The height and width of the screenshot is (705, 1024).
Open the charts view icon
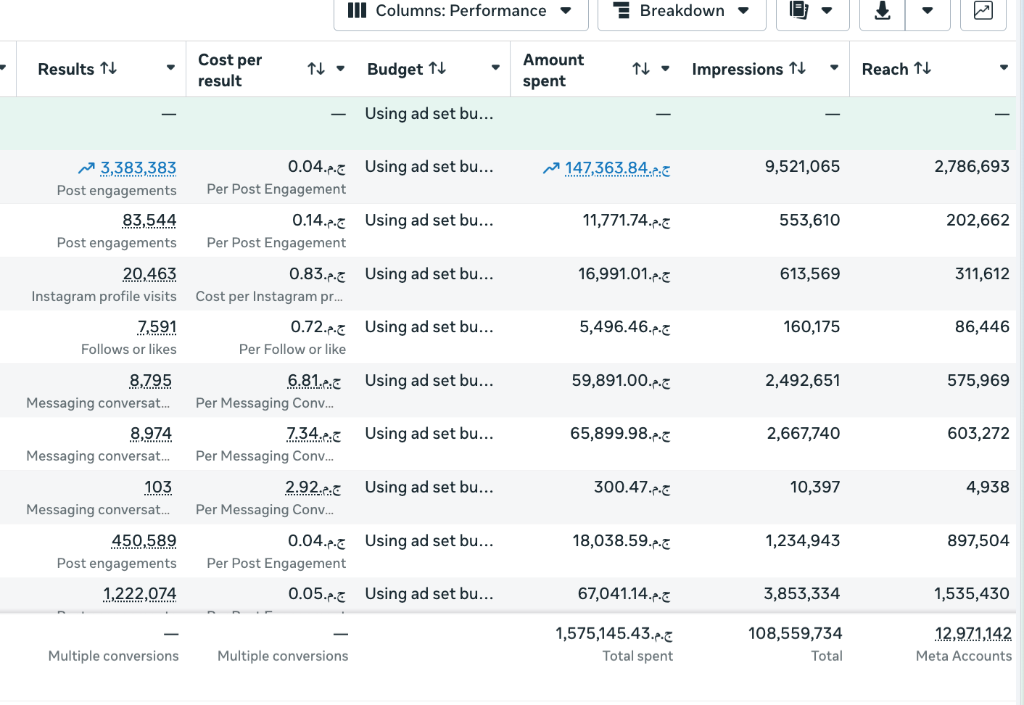pos(983,10)
